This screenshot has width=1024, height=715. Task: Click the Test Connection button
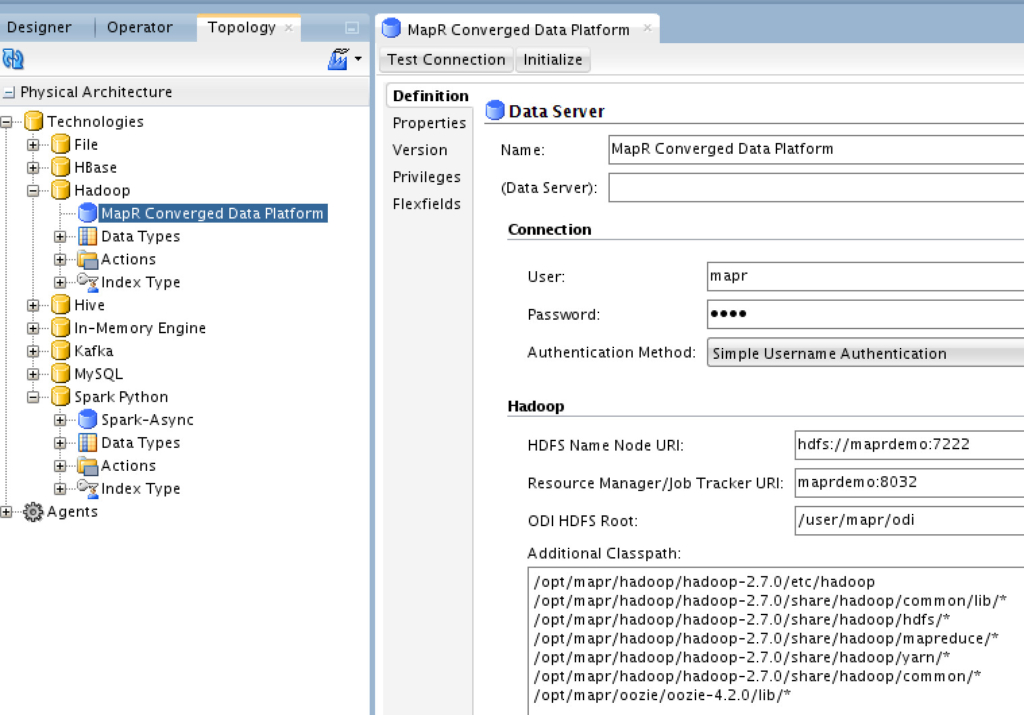(x=446, y=59)
